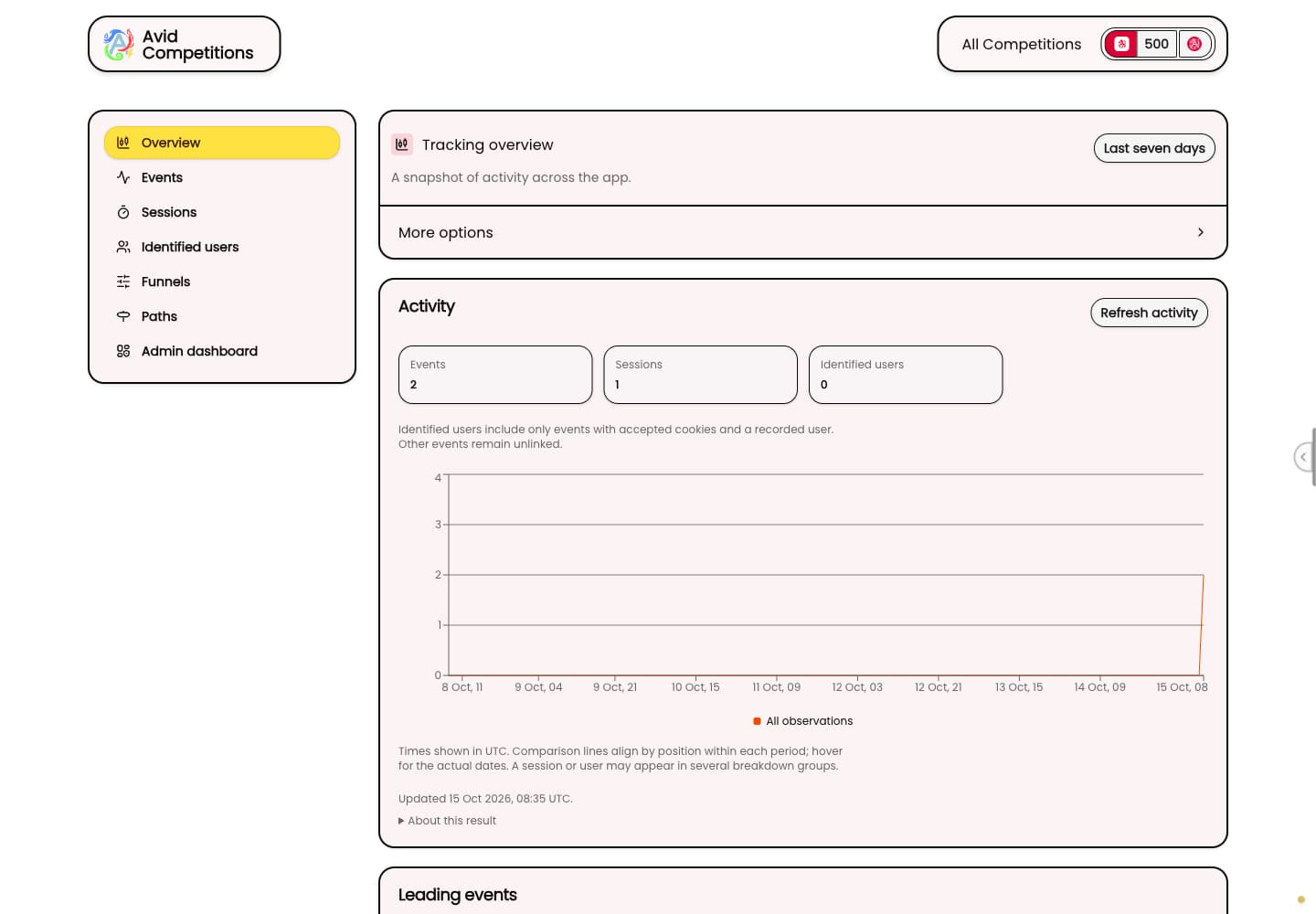Click the Sessions stopwatch icon
This screenshot has height=914, width=1316.
point(123,212)
